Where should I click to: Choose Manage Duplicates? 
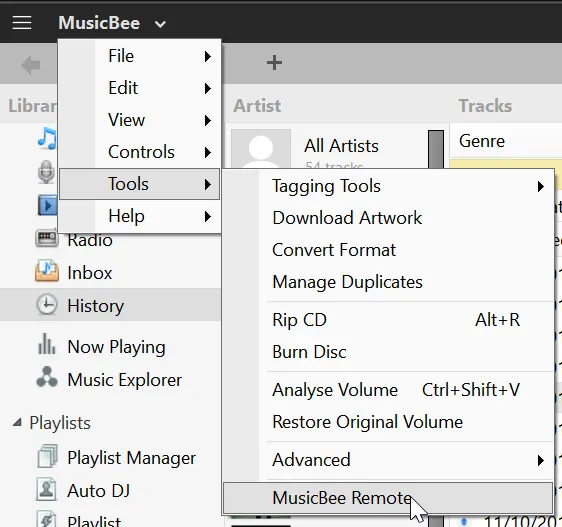point(388,282)
